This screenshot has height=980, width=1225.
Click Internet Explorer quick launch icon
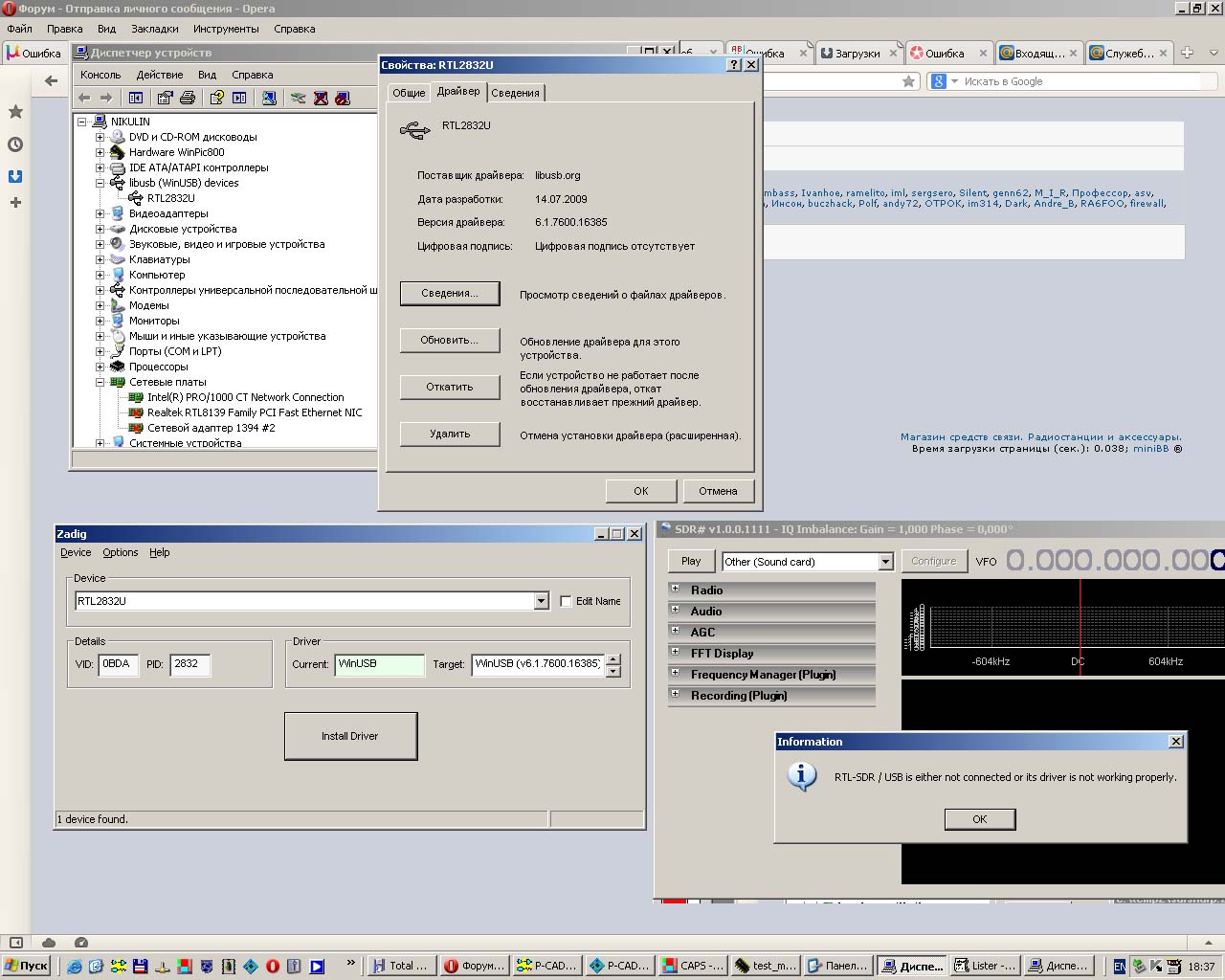click(75, 967)
